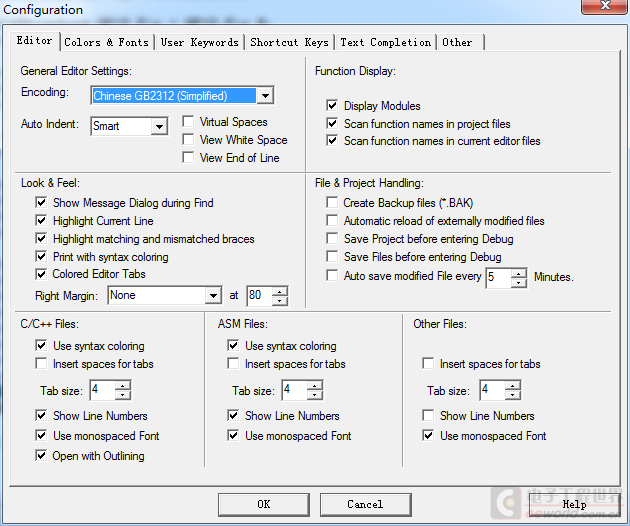
Task: Decrease C/C++ tab size
Action: pyautogui.click(x=123, y=395)
